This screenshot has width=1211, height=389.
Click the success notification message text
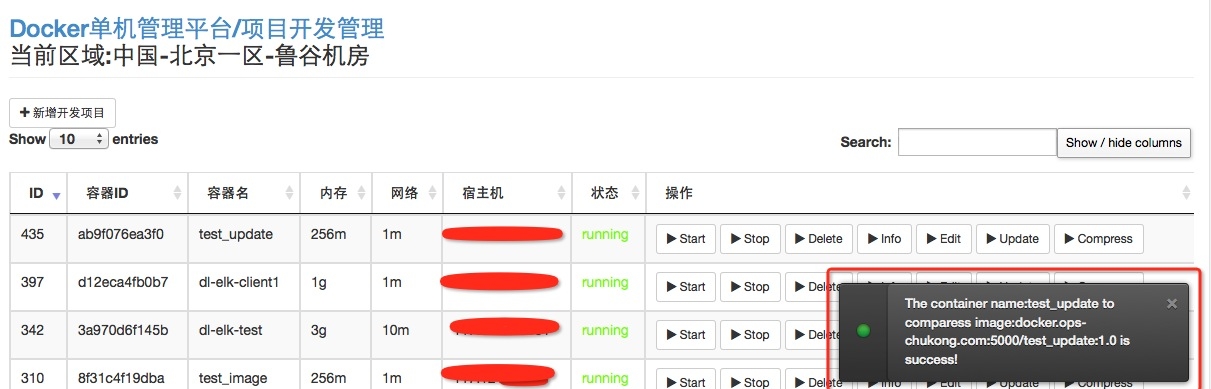pyautogui.click(x=1017, y=331)
